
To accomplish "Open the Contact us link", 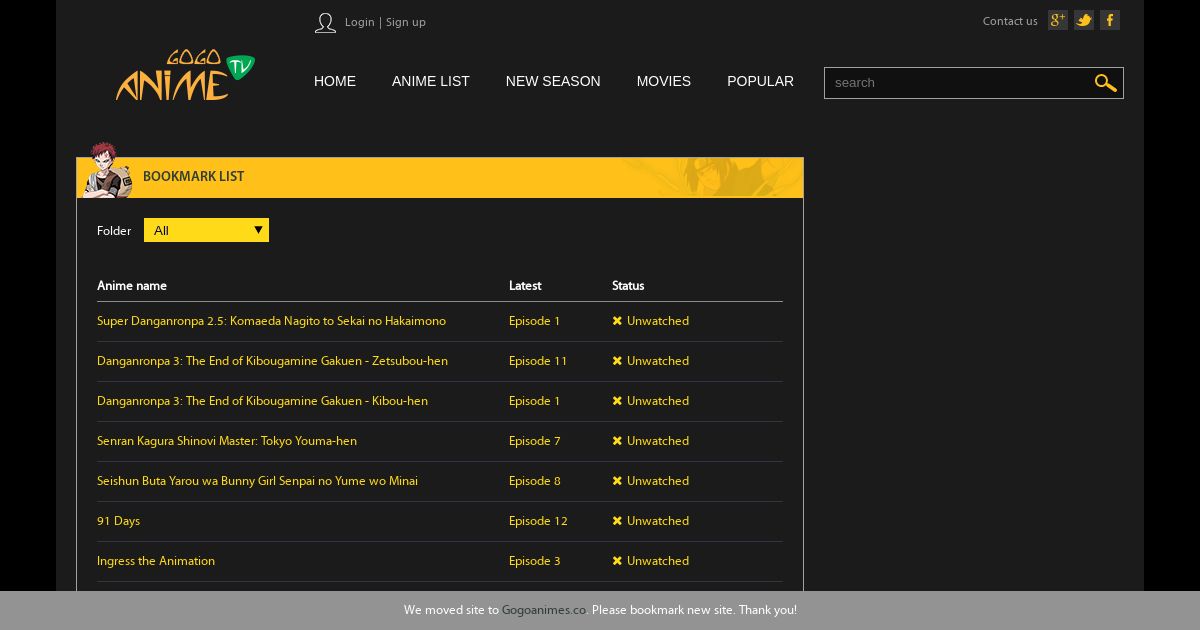I will coord(1010,21).
